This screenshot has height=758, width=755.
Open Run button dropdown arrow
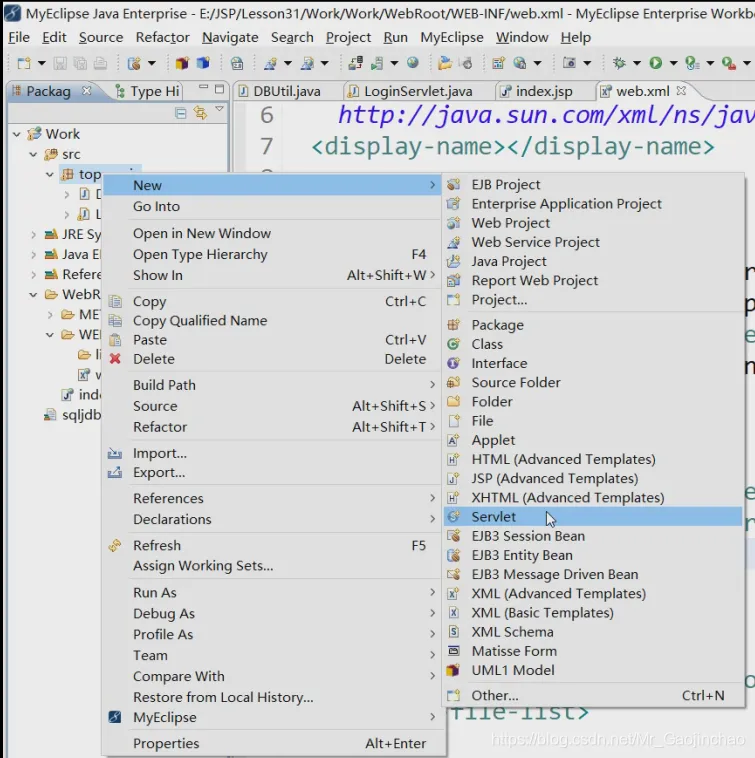point(673,63)
